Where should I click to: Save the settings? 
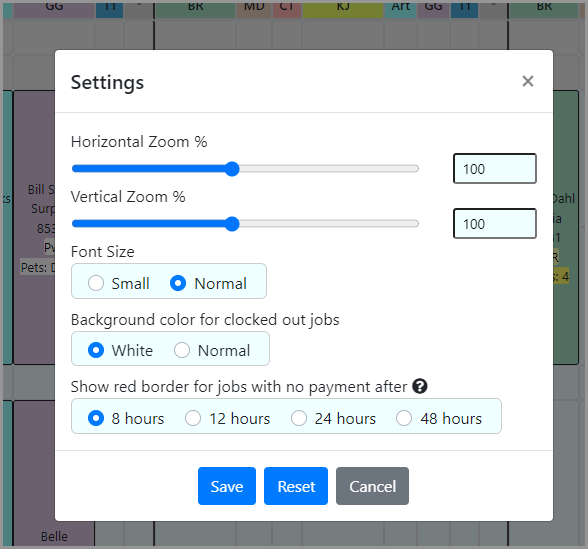[227, 486]
